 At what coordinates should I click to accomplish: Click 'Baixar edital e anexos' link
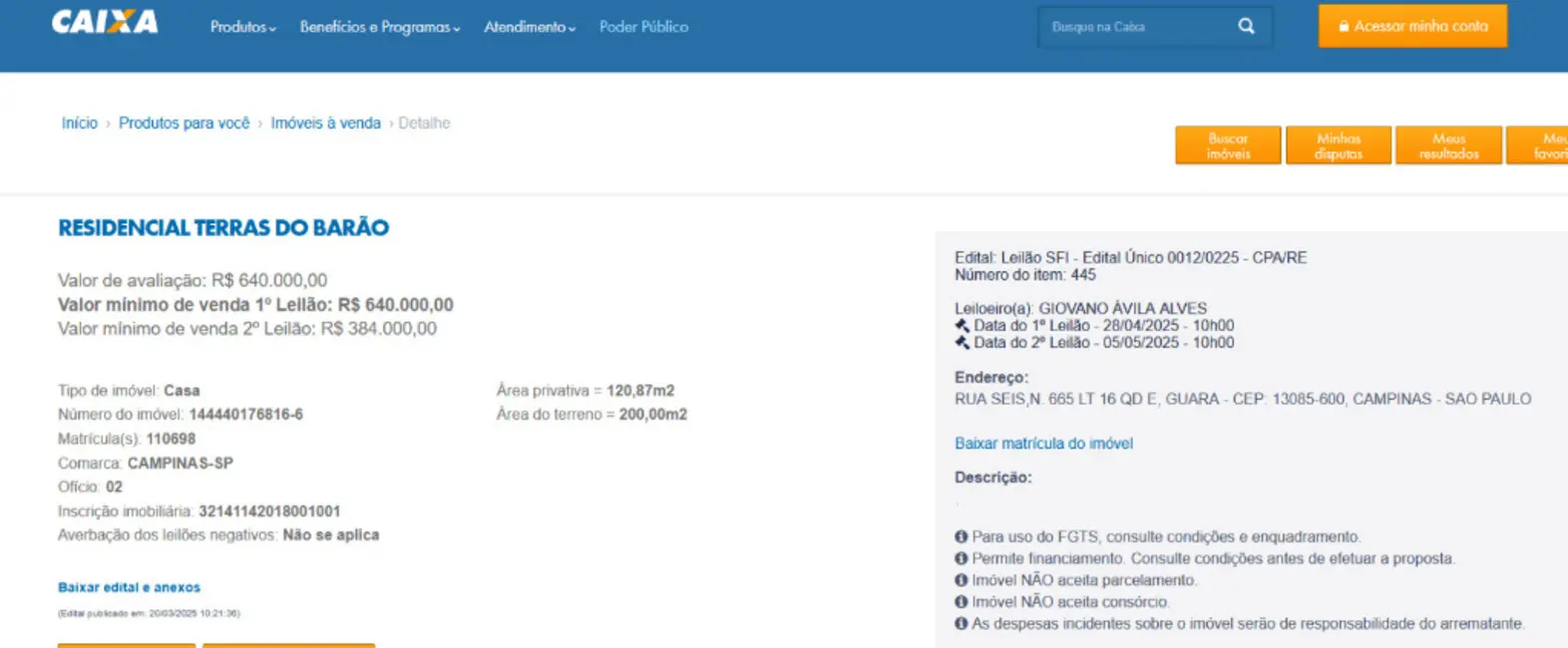(x=129, y=587)
